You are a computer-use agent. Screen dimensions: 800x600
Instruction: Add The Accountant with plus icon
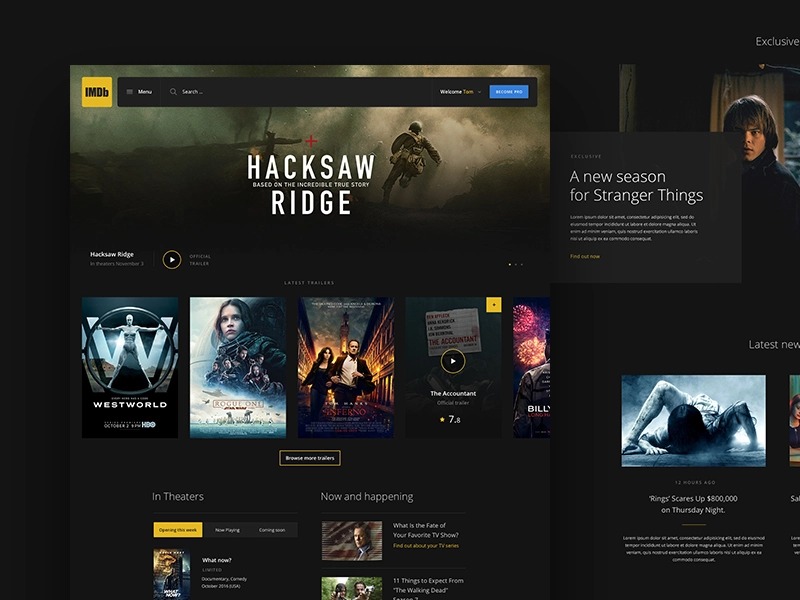(493, 304)
